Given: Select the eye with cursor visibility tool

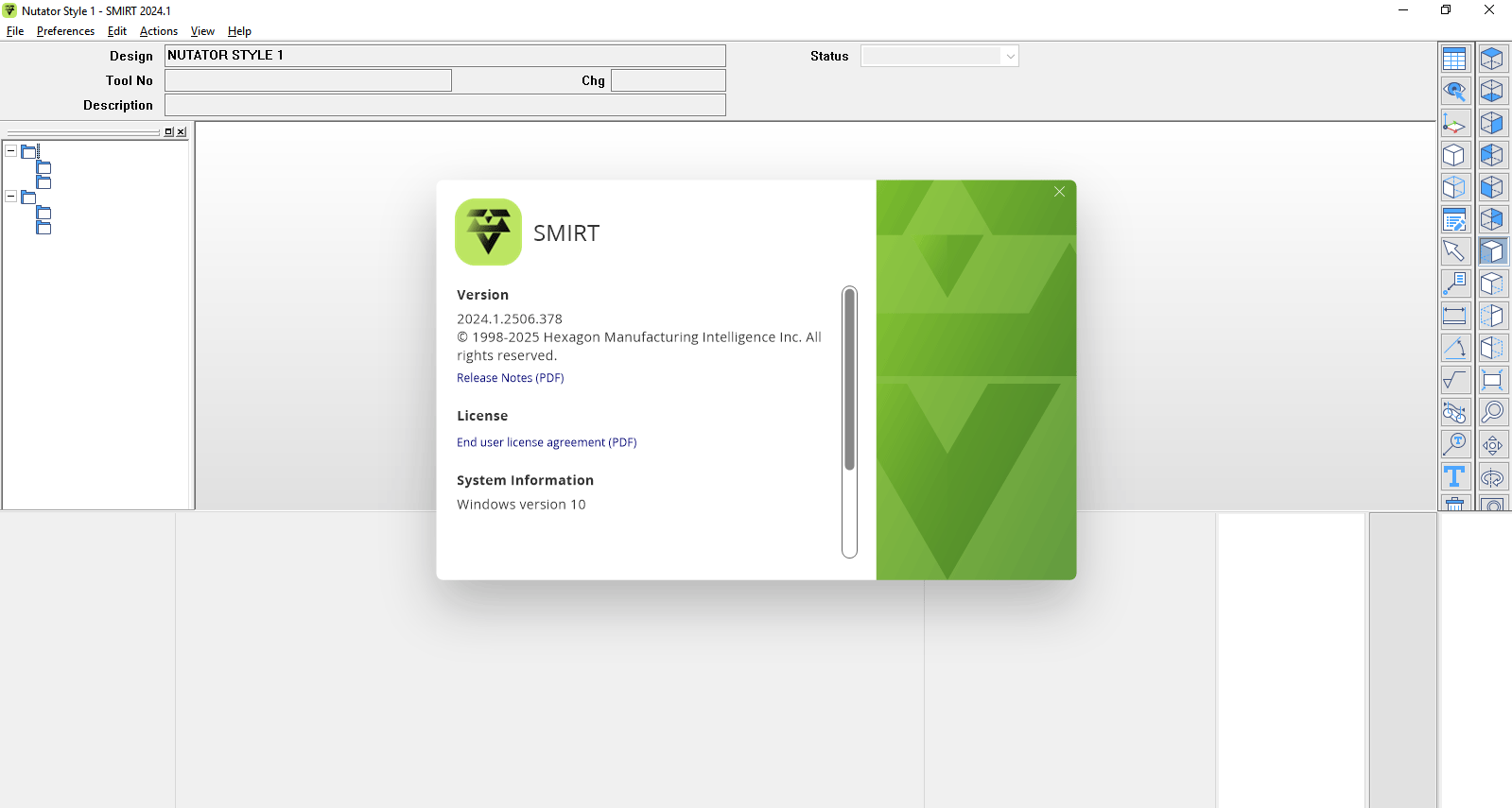Looking at the screenshot, I should point(1454,92).
